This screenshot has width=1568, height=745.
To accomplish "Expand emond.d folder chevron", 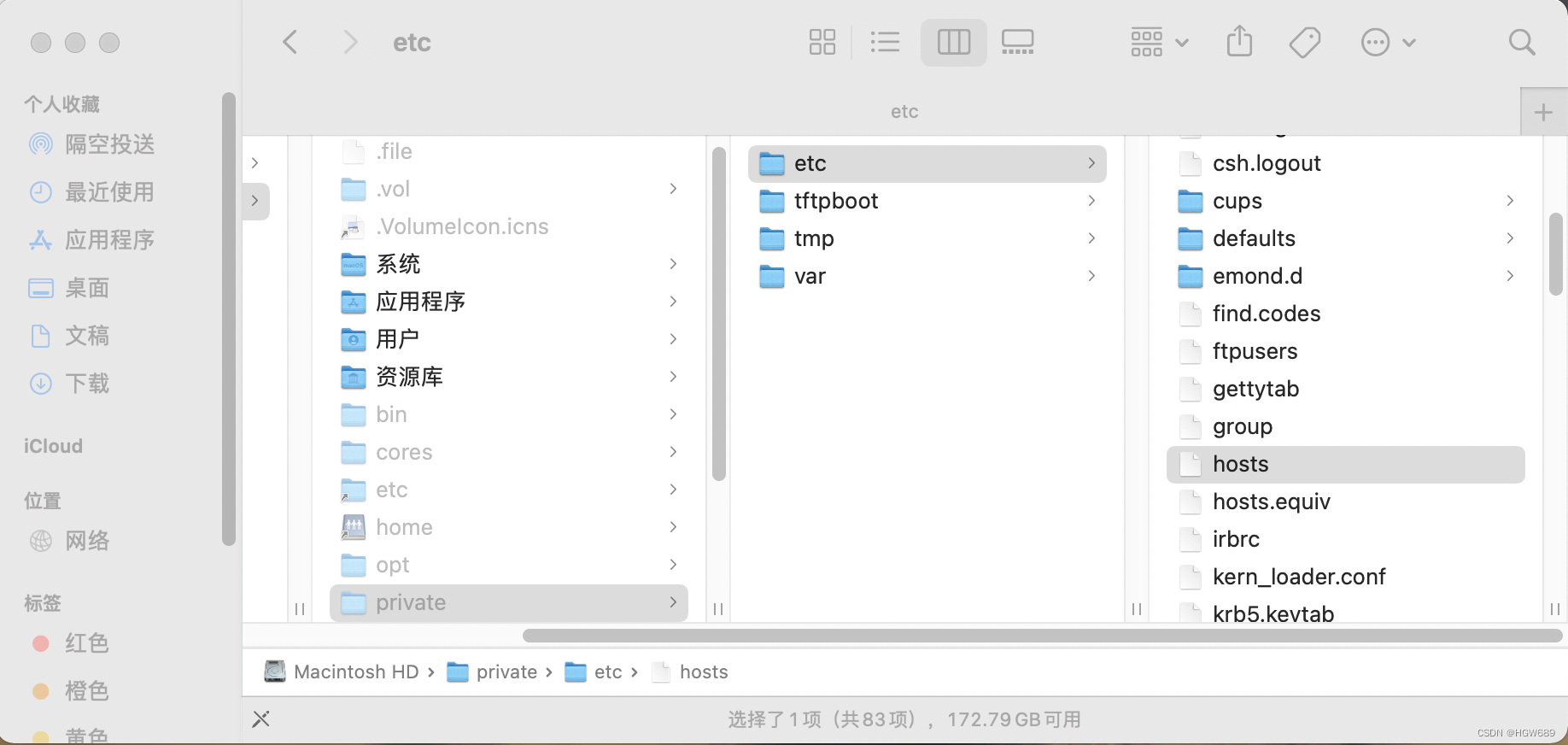I will pyautogui.click(x=1510, y=276).
